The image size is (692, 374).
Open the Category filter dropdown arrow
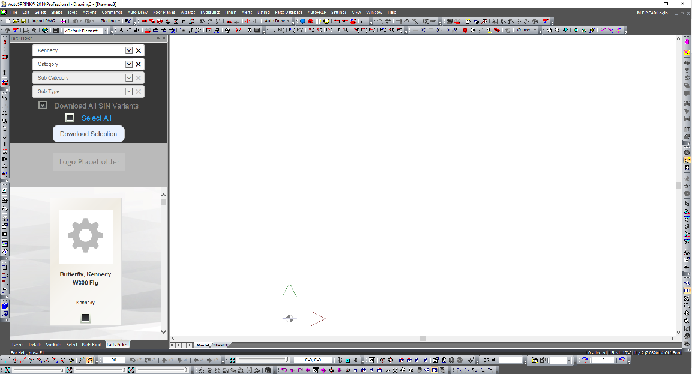tap(128, 64)
